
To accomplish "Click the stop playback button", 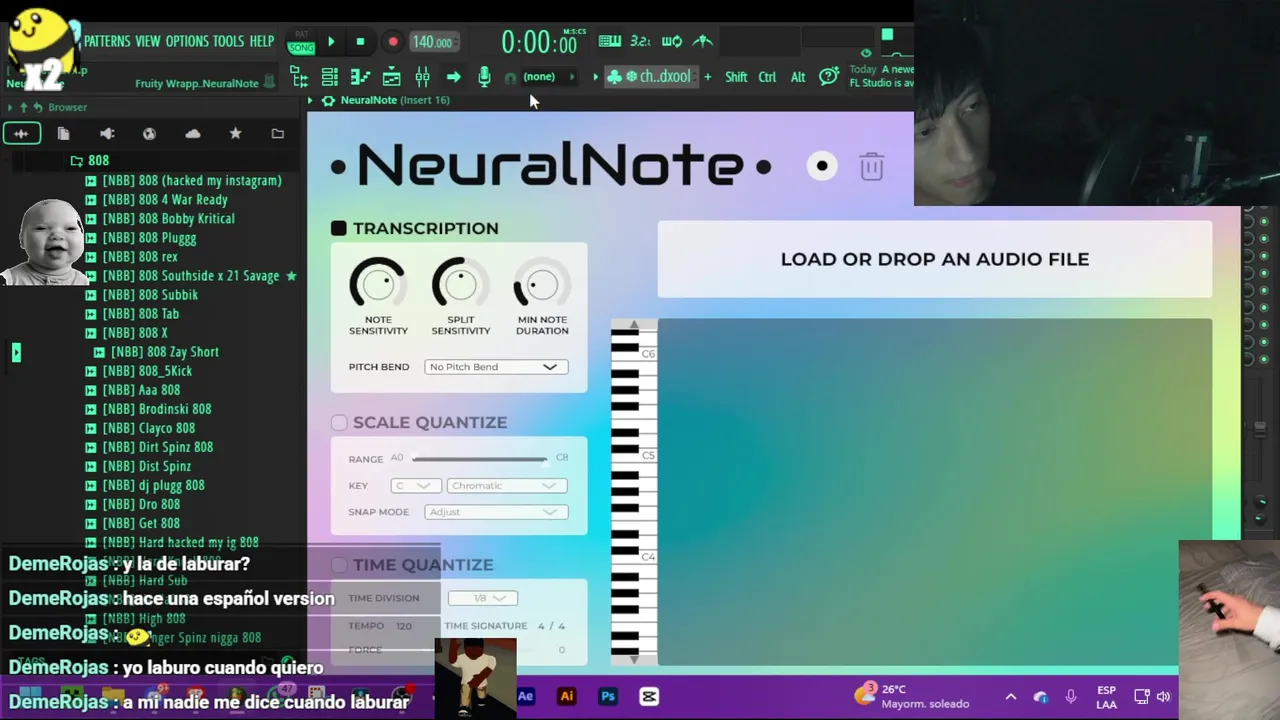I will point(360,42).
